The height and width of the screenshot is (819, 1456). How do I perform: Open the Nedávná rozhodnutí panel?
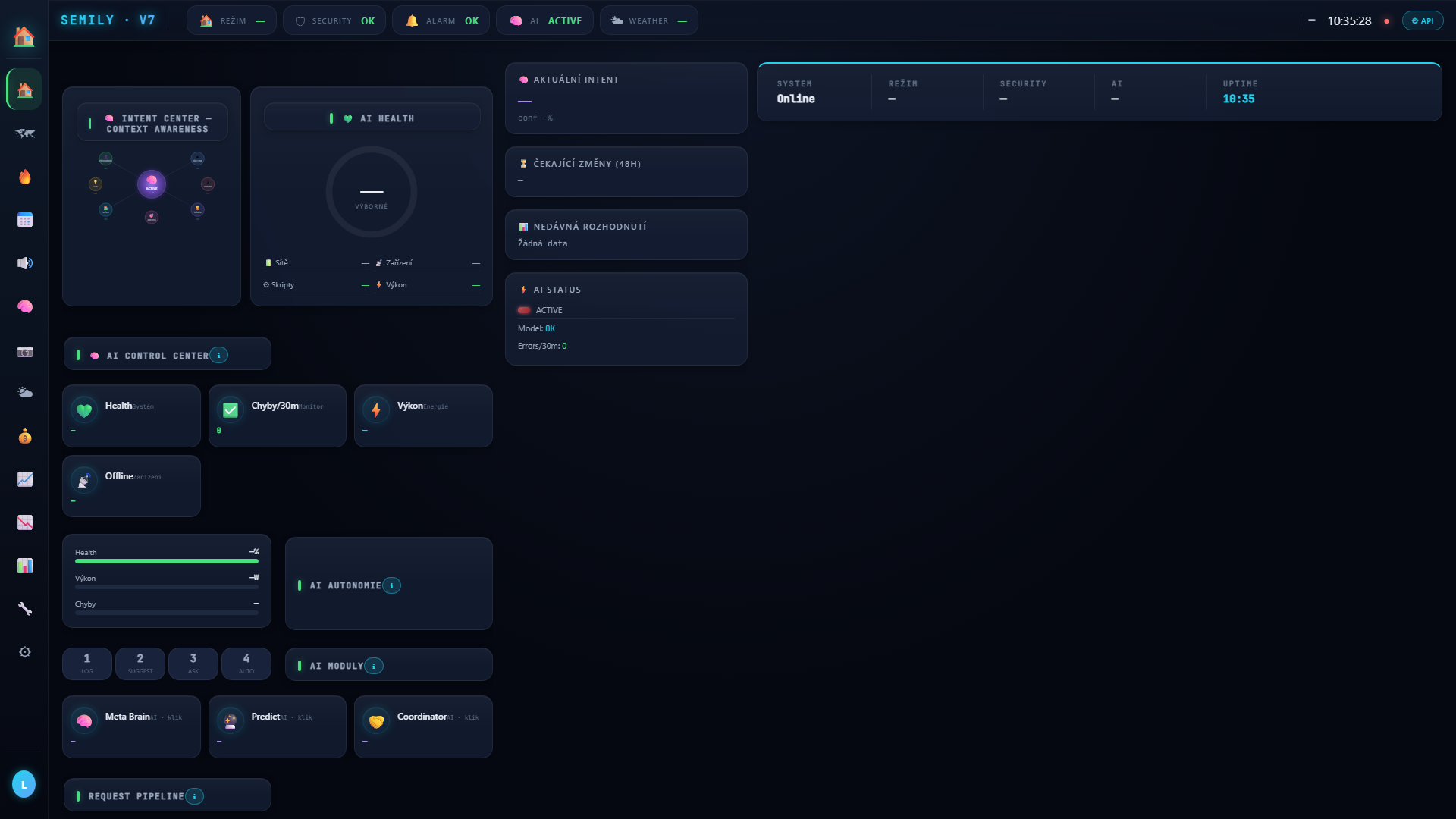point(626,235)
